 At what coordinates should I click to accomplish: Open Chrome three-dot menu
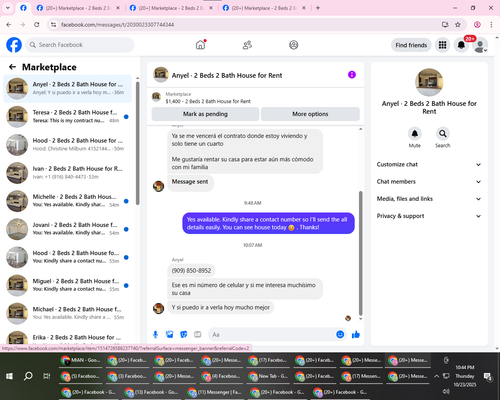491,24
